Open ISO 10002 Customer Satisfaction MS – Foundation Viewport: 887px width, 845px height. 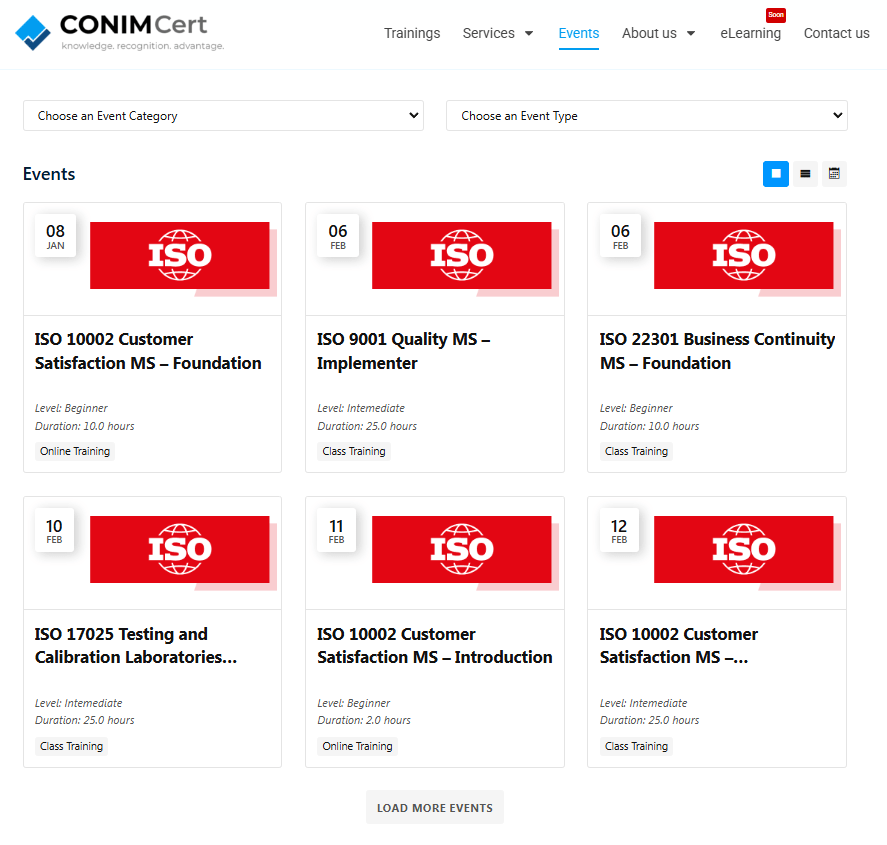click(148, 351)
